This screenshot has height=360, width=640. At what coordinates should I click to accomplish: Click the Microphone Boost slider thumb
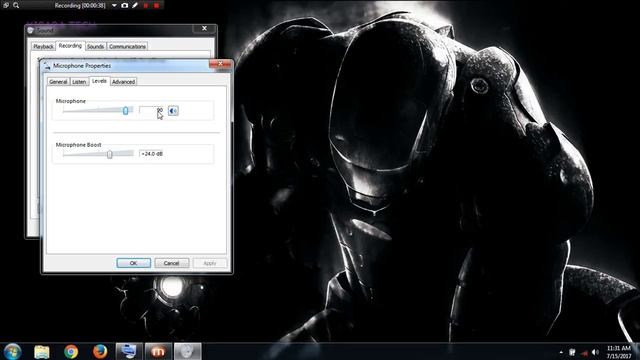click(109, 154)
